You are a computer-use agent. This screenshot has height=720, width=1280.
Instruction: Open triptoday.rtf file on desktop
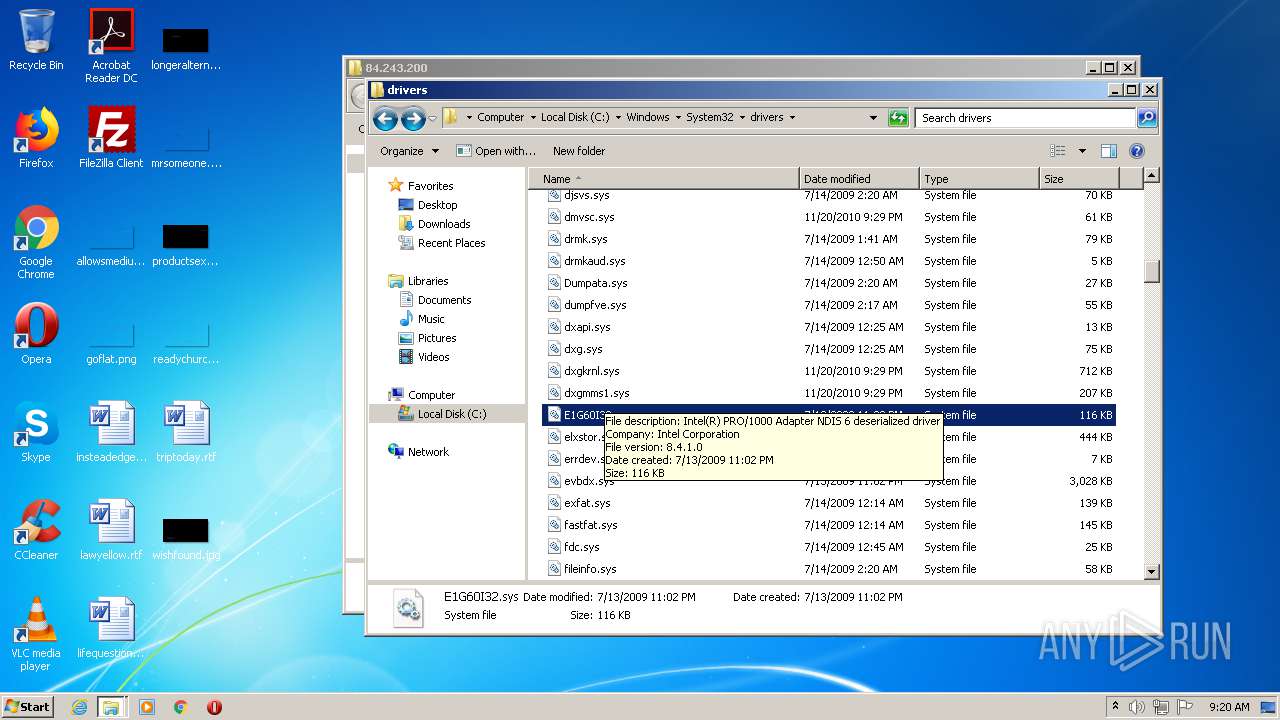[x=186, y=432]
